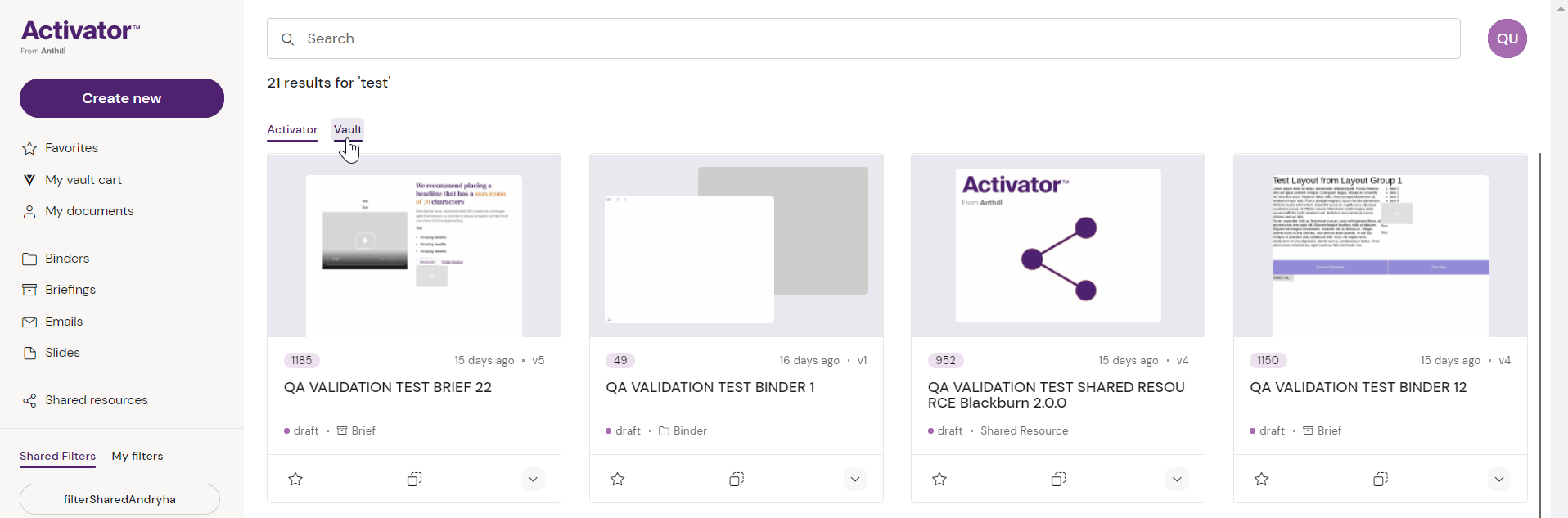Click copy icon on QA VALIDATION TEST BINDER 1
Viewport: 1568px width, 518px height.
click(737, 479)
